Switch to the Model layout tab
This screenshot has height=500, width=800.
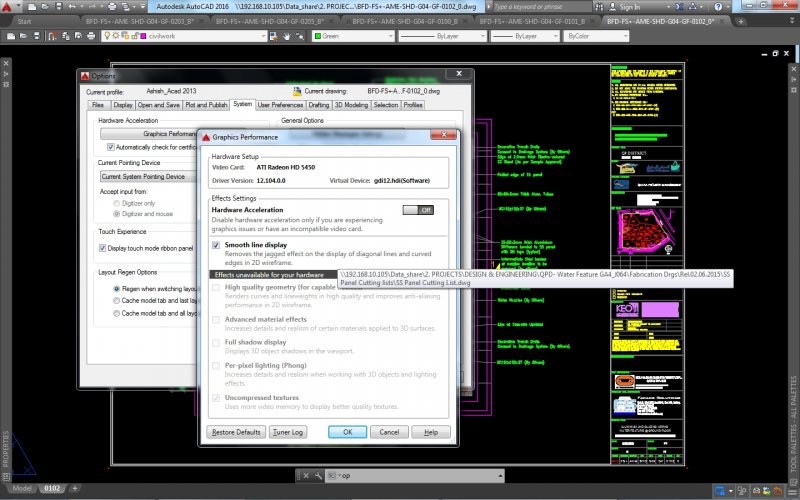click(22, 488)
